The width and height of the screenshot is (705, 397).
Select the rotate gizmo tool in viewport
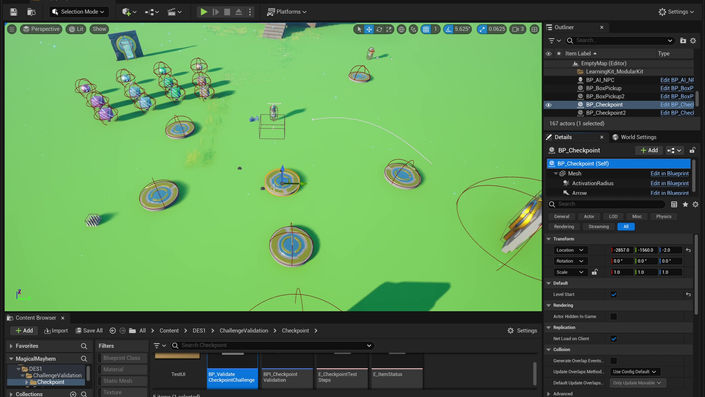(379, 29)
